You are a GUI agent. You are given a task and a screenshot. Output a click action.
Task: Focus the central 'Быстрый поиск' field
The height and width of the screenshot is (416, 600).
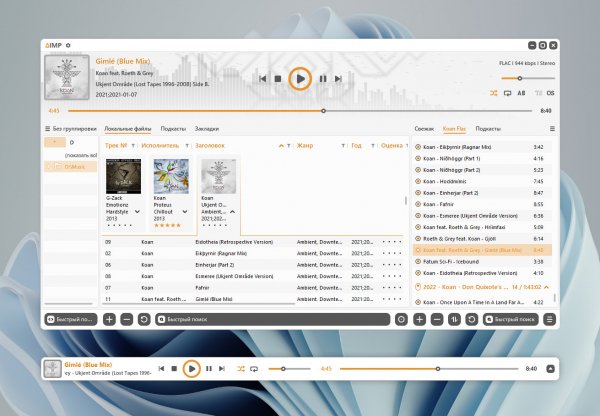[x=272, y=319]
